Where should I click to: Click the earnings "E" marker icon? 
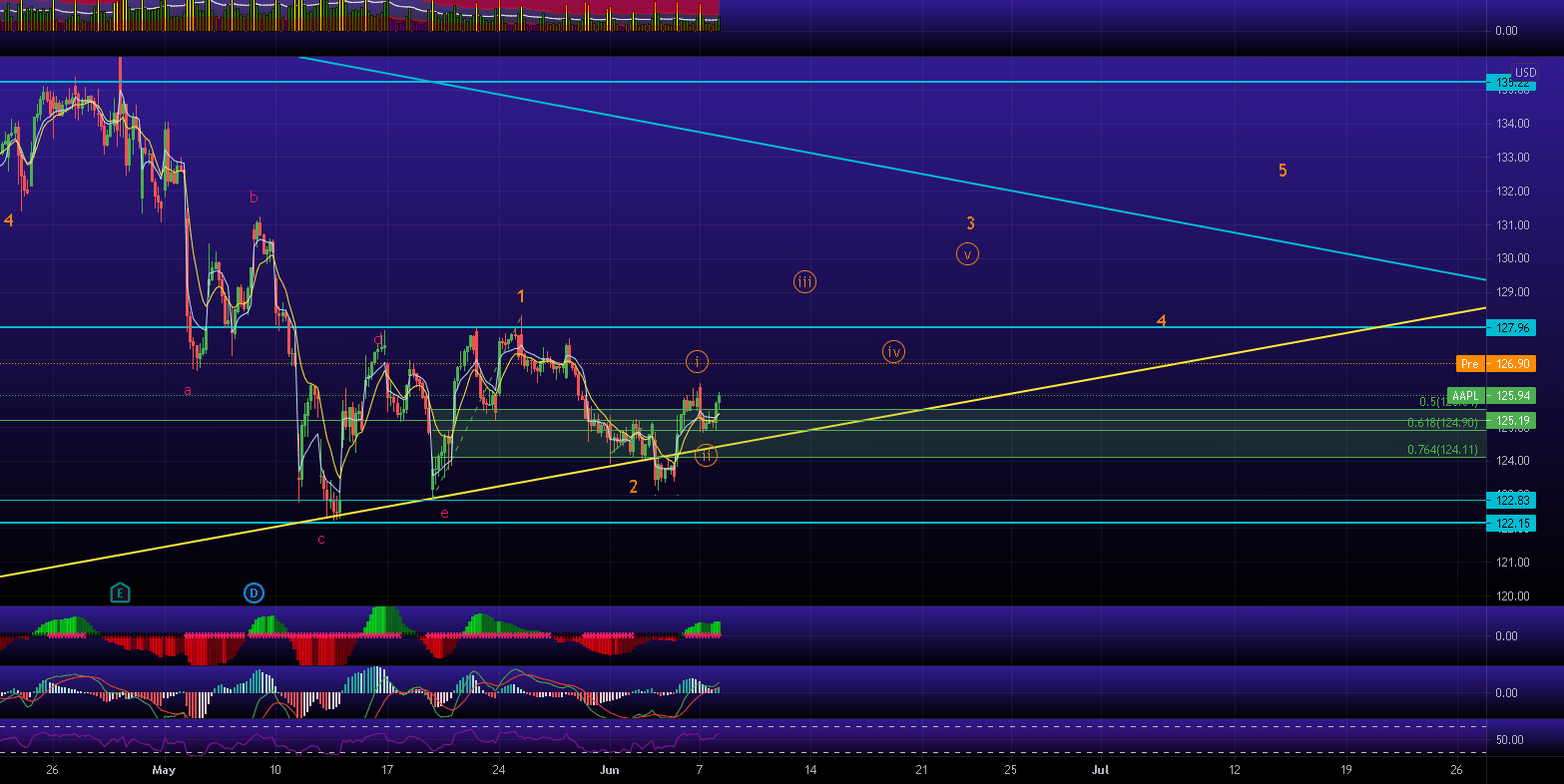(x=121, y=592)
